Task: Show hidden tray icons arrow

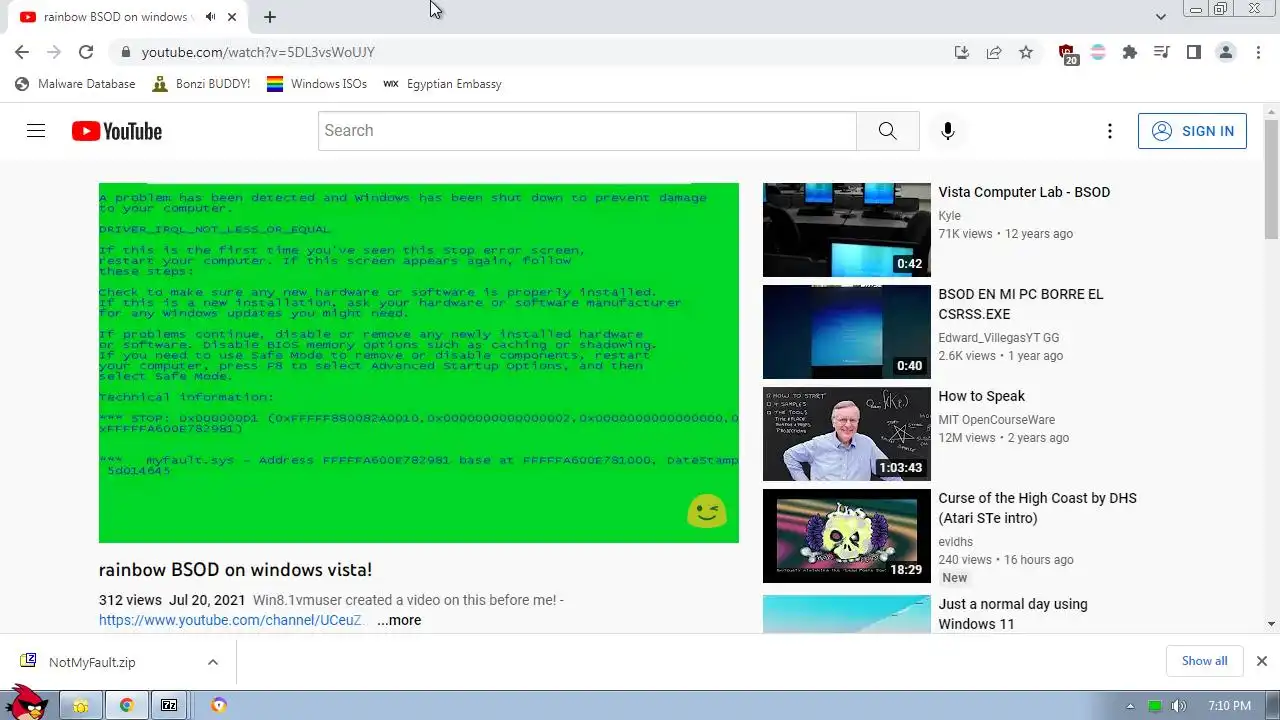Action: pos(1130,706)
